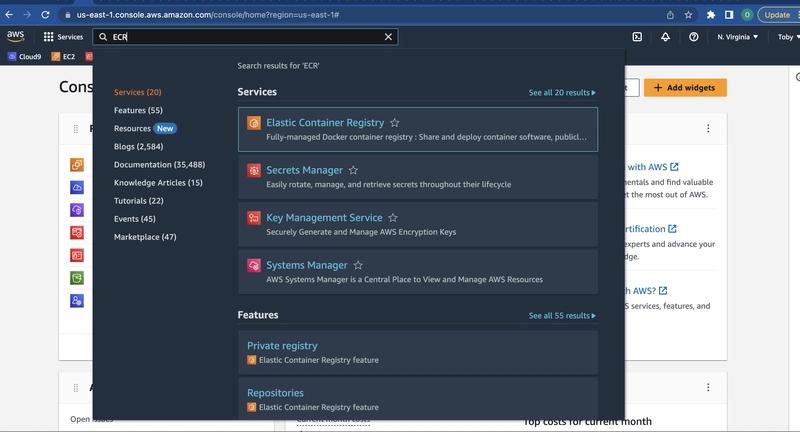
Task: Open the cost widget's three-dot menu
Action: coord(708,388)
